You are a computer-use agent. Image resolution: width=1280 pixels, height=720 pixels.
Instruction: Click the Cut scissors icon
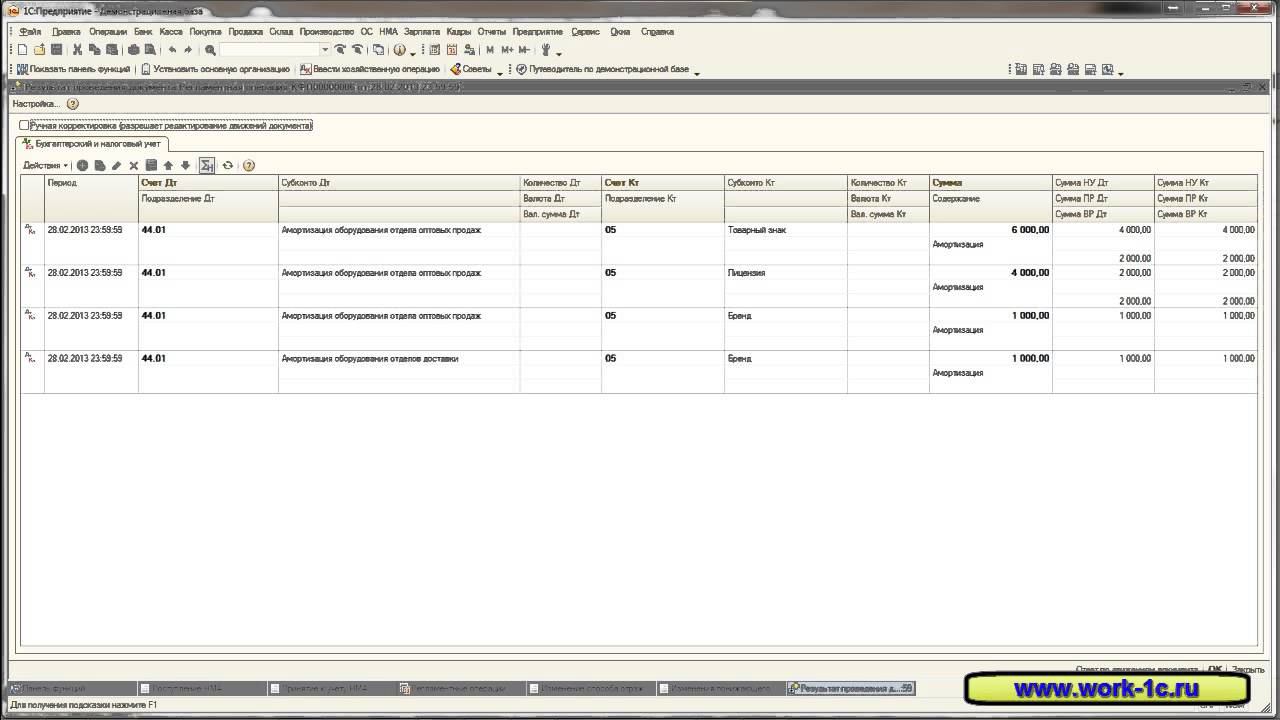[78, 50]
